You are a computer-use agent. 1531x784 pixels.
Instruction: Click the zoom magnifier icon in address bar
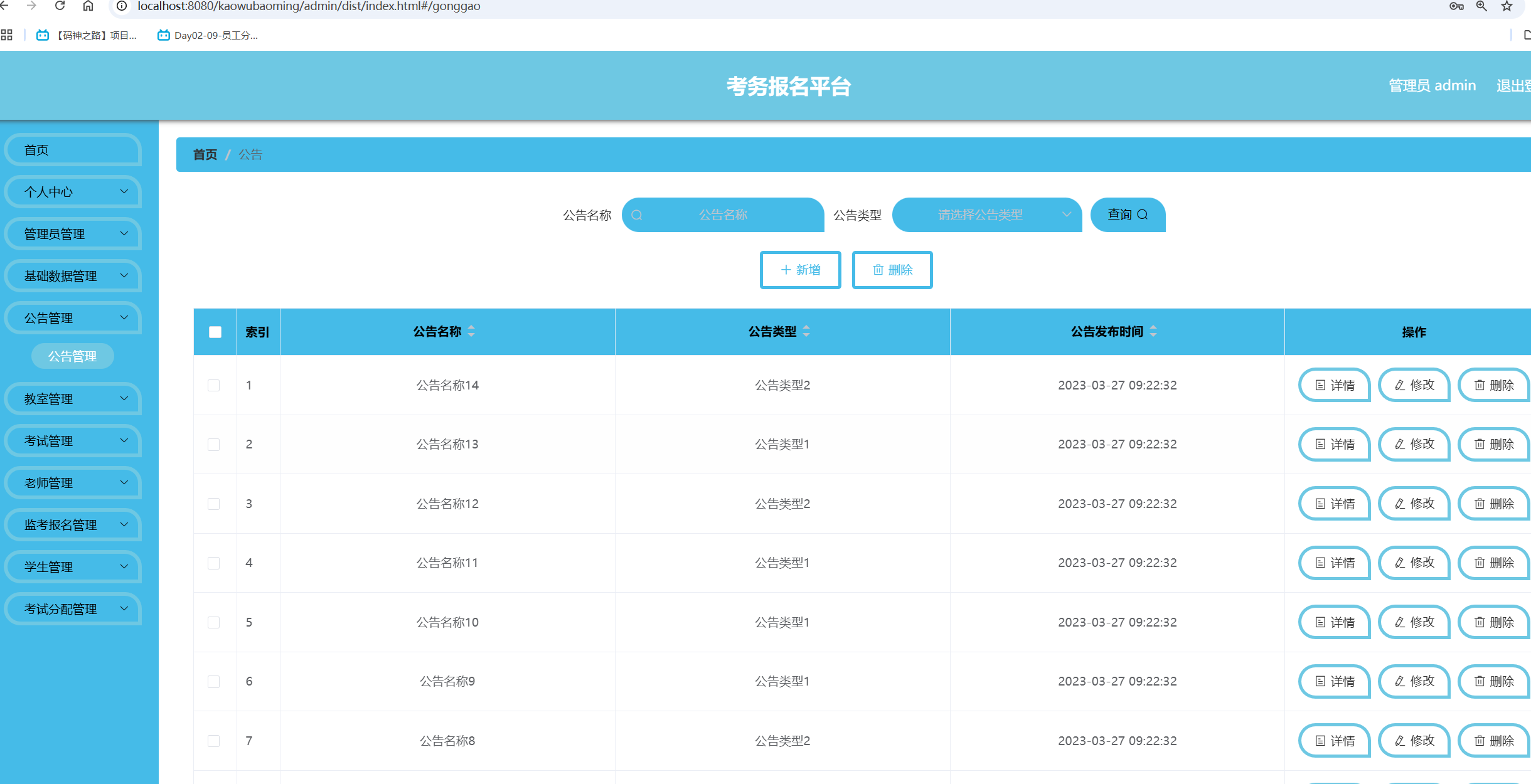[1481, 6]
